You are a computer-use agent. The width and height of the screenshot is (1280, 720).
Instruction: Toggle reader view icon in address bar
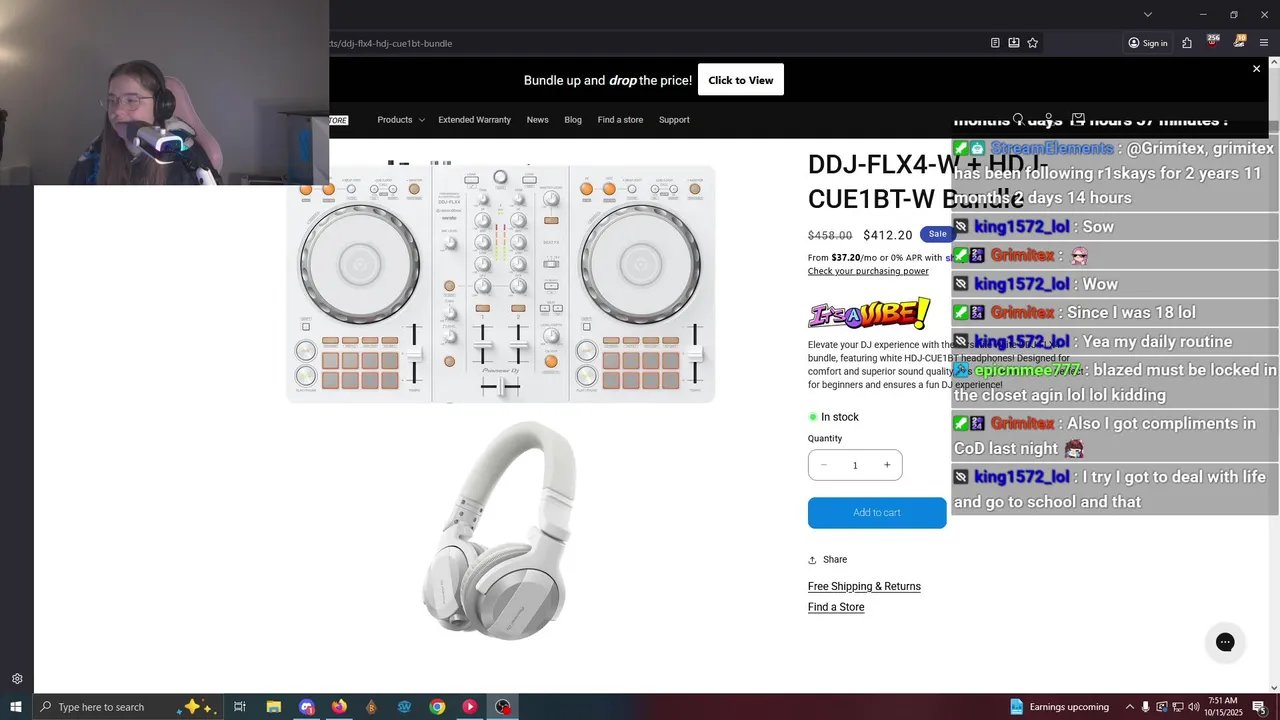pos(995,43)
